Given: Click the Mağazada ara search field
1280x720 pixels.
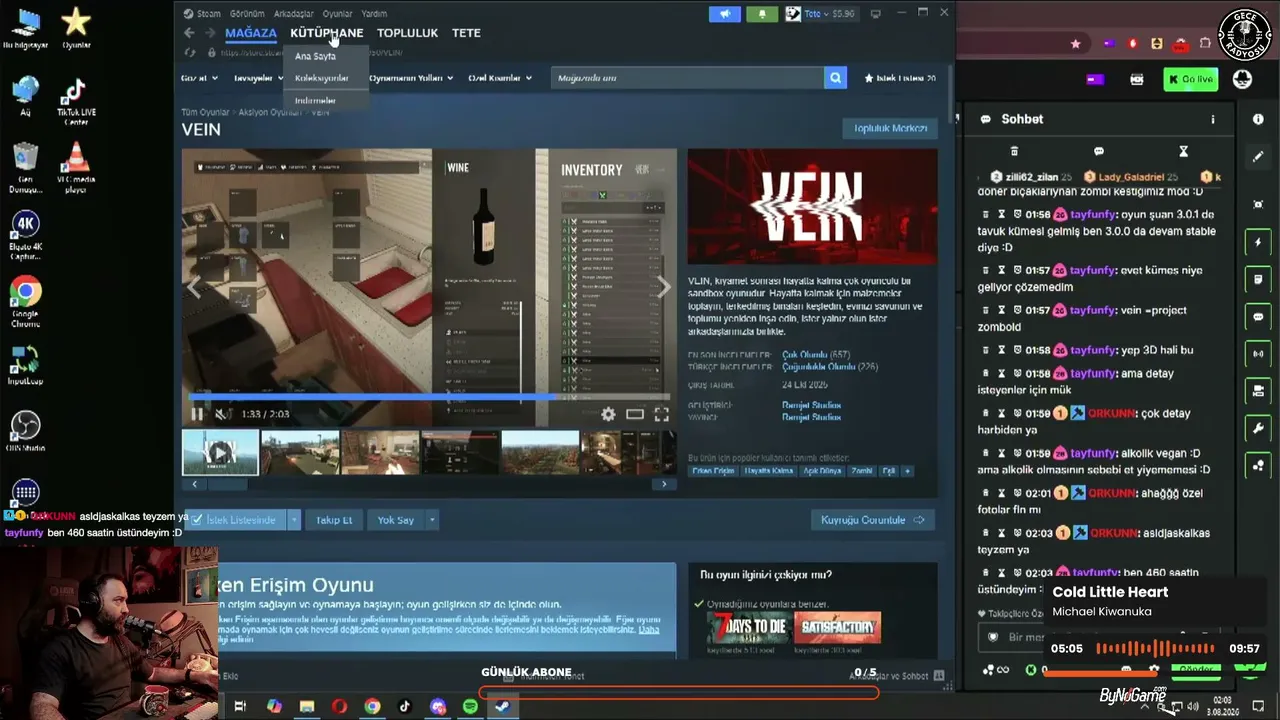Looking at the screenshot, I should [686, 78].
